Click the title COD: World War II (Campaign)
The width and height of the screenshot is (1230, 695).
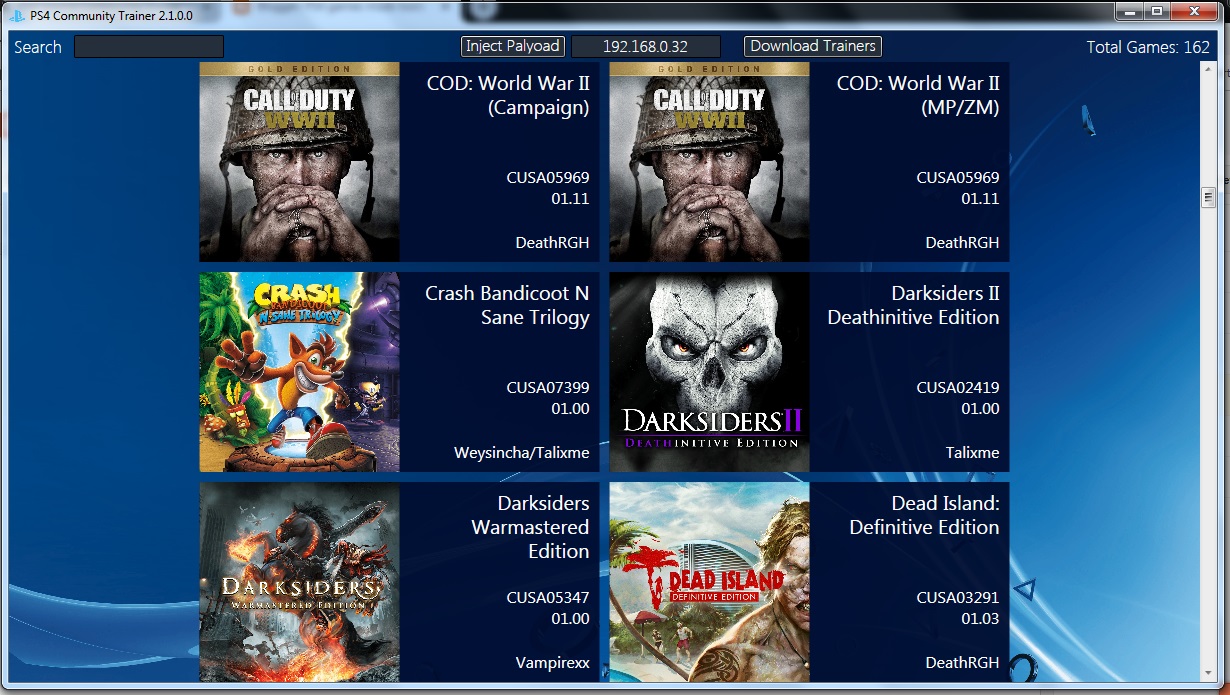pos(508,96)
